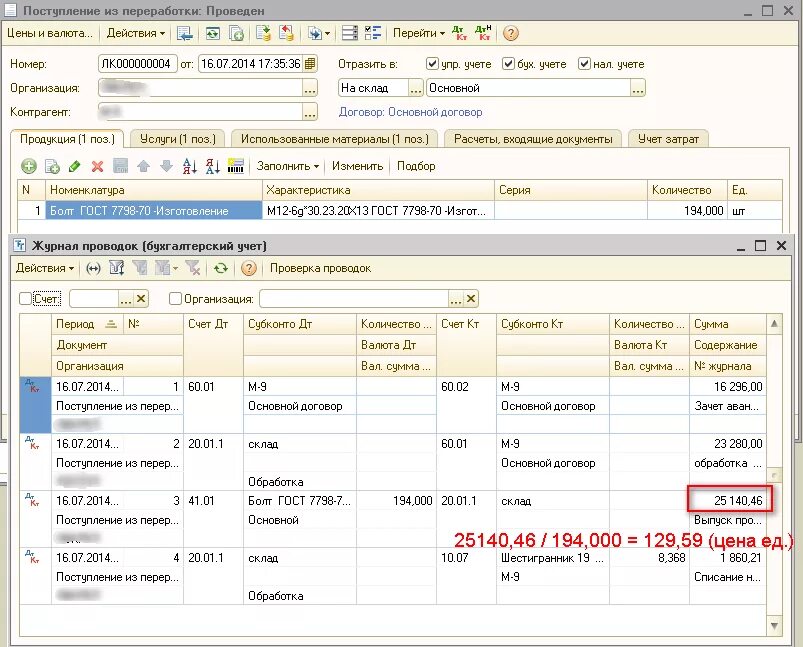803x647 pixels.
Task: Click the document toolbar icon left of refresh
Action: click(184, 33)
